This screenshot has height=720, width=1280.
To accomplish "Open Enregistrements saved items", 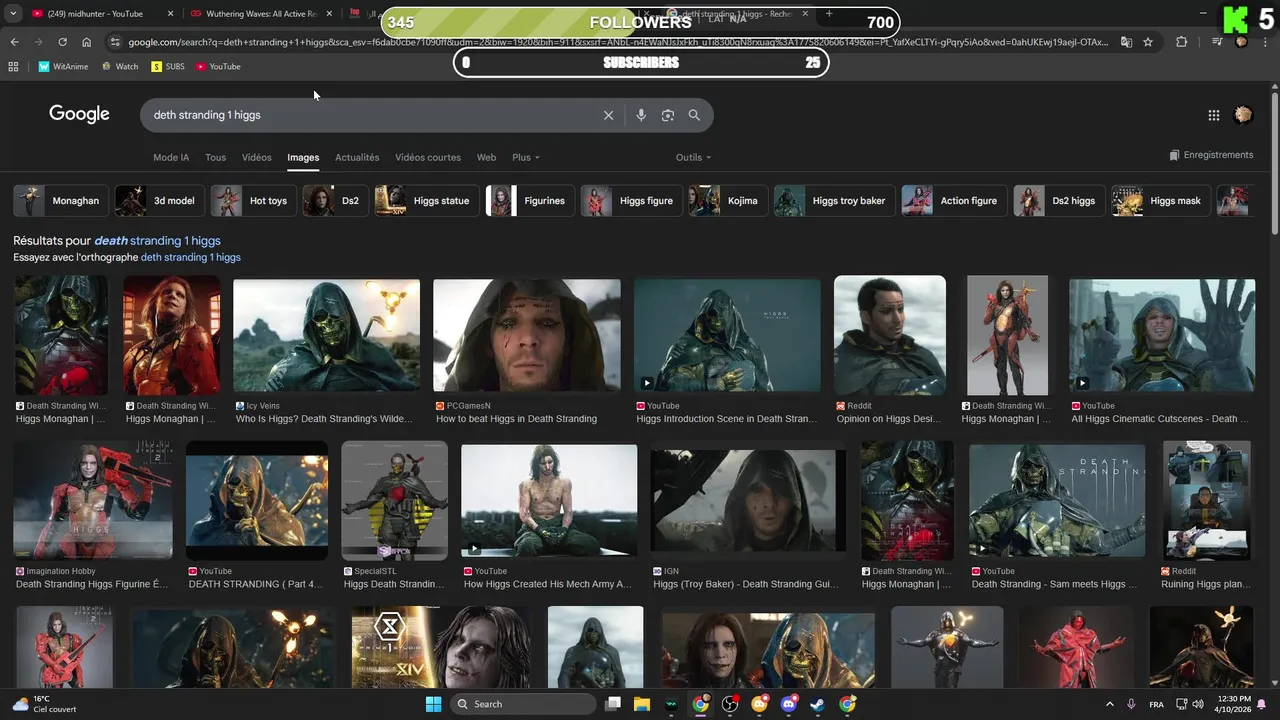I will (x=1211, y=155).
